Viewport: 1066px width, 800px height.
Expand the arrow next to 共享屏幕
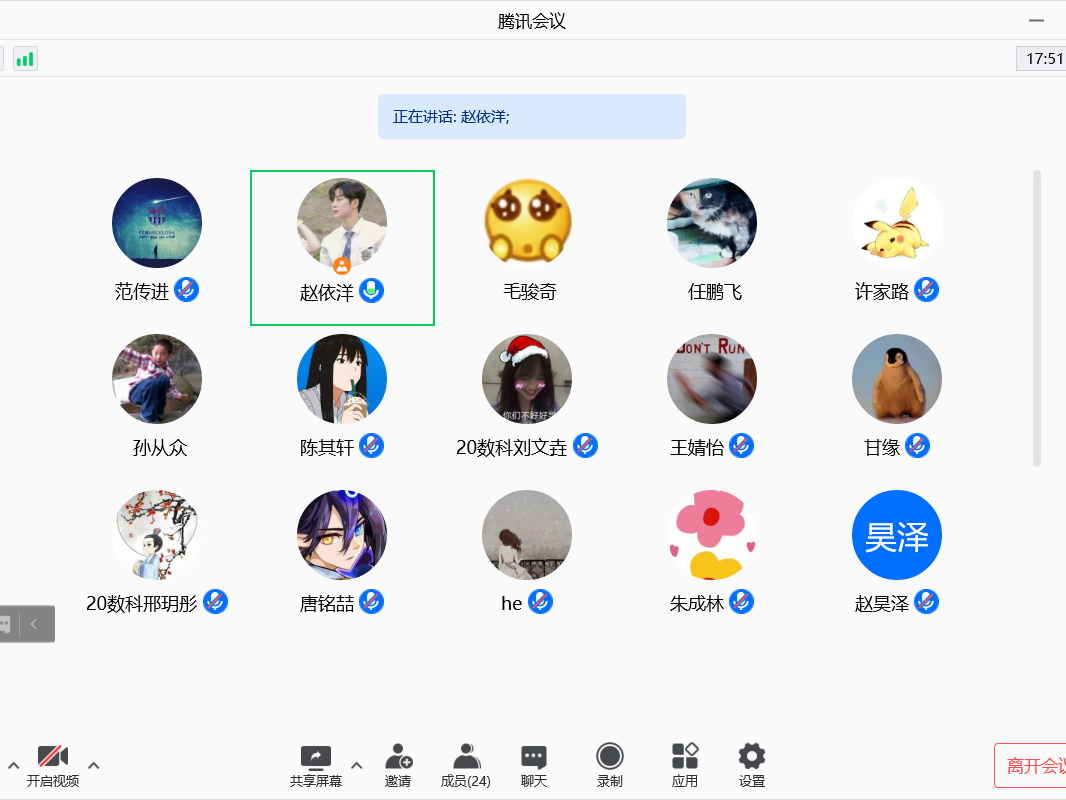(356, 766)
